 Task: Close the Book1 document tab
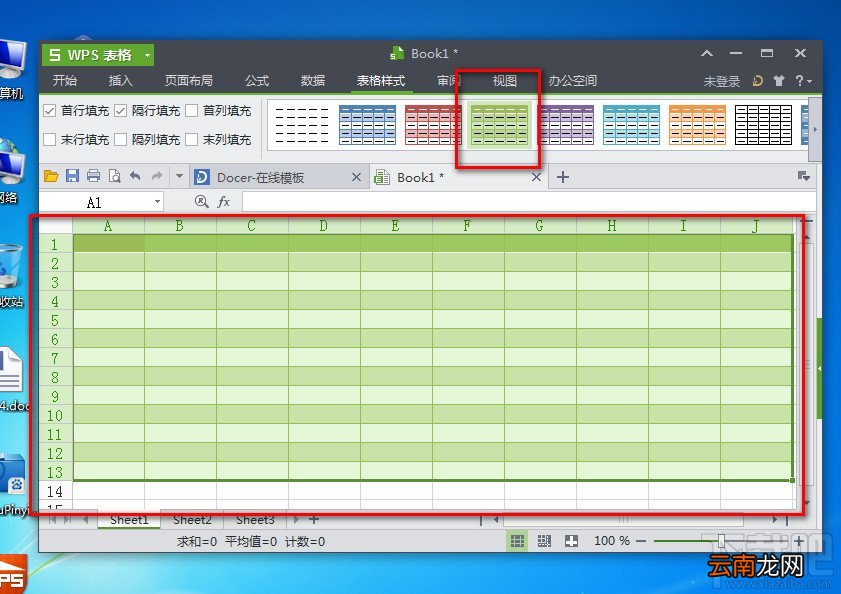coord(536,177)
